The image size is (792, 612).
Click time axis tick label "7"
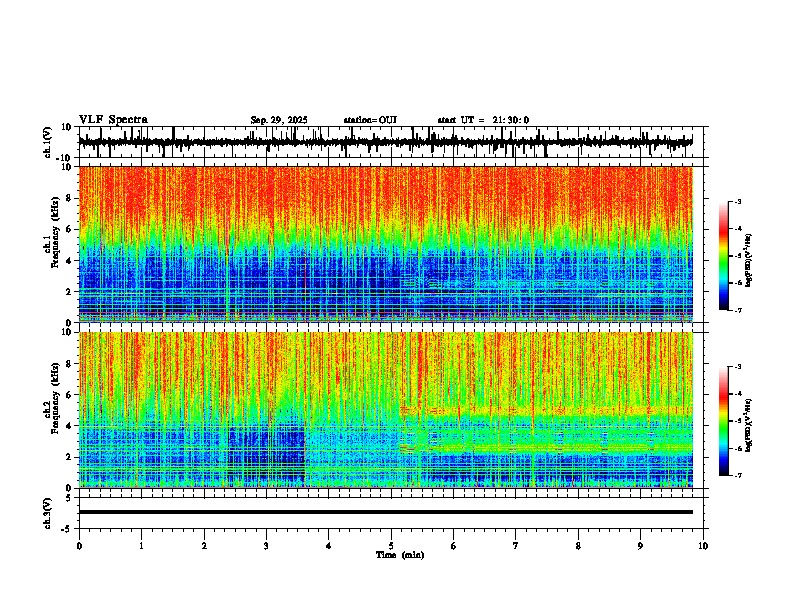tap(516, 546)
